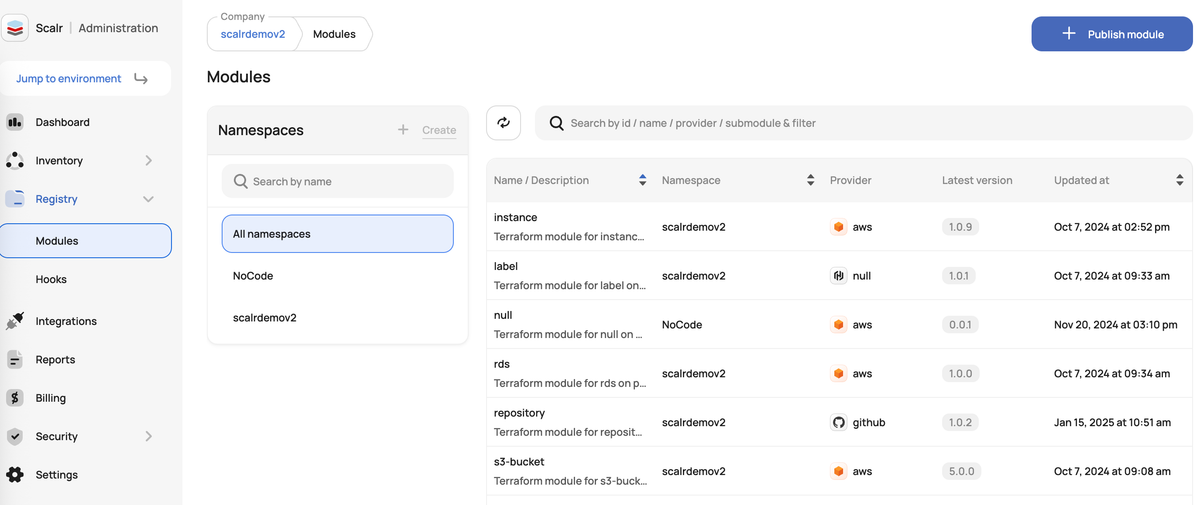Sort modules by Updated at column
The width and height of the screenshot is (1200, 505).
pos(1179,180)
